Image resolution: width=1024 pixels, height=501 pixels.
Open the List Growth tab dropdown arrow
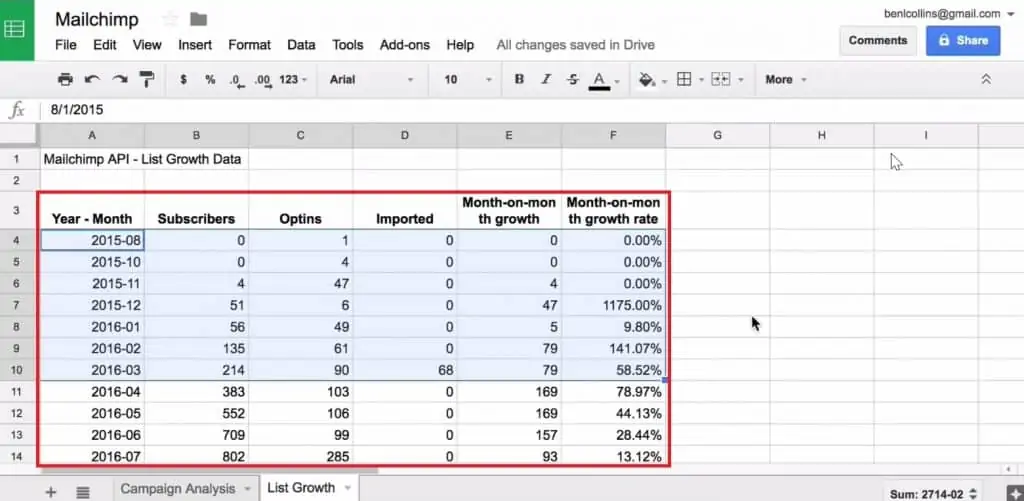click(347, 488)
